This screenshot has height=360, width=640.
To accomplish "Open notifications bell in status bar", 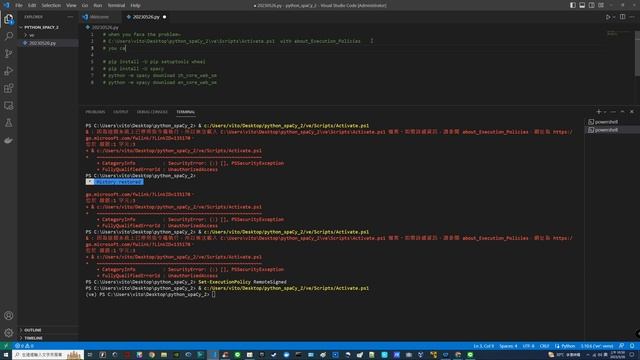I will pyautogui.click(x=632, y=346).
